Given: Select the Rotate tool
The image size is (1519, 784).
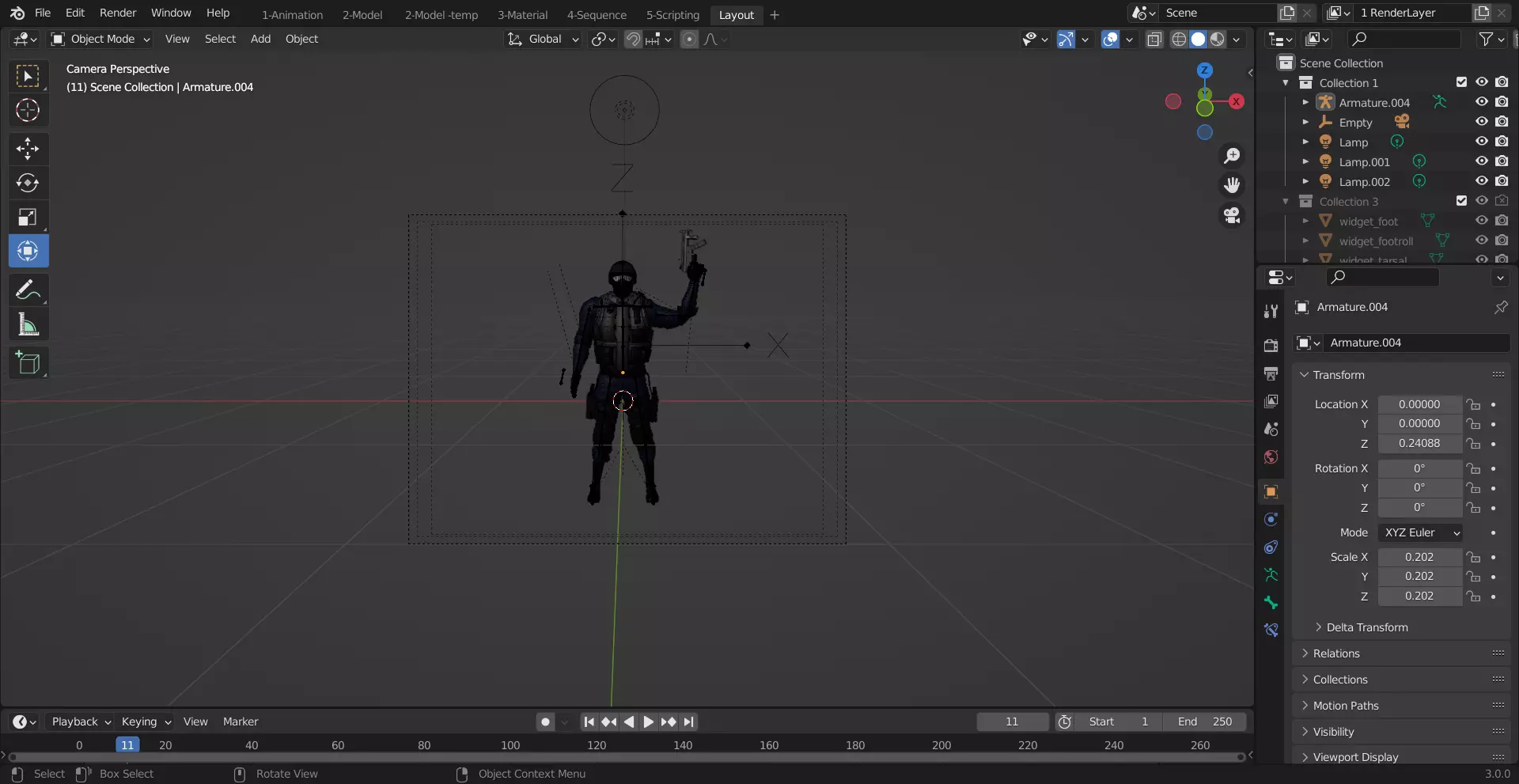Looking at the screenshot, I should [x=28, y=183].
